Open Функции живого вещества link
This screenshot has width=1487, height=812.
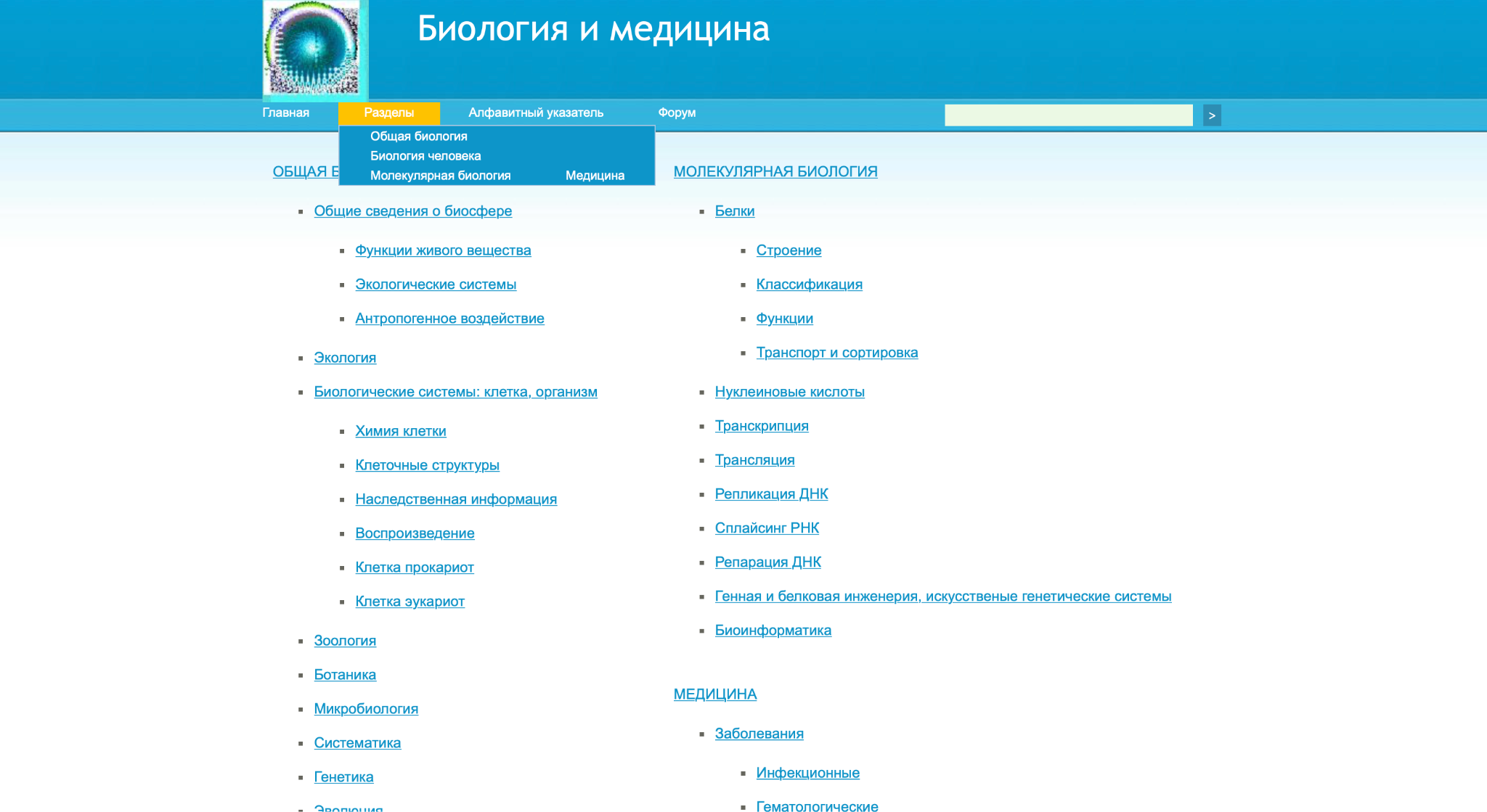point(443,250)
